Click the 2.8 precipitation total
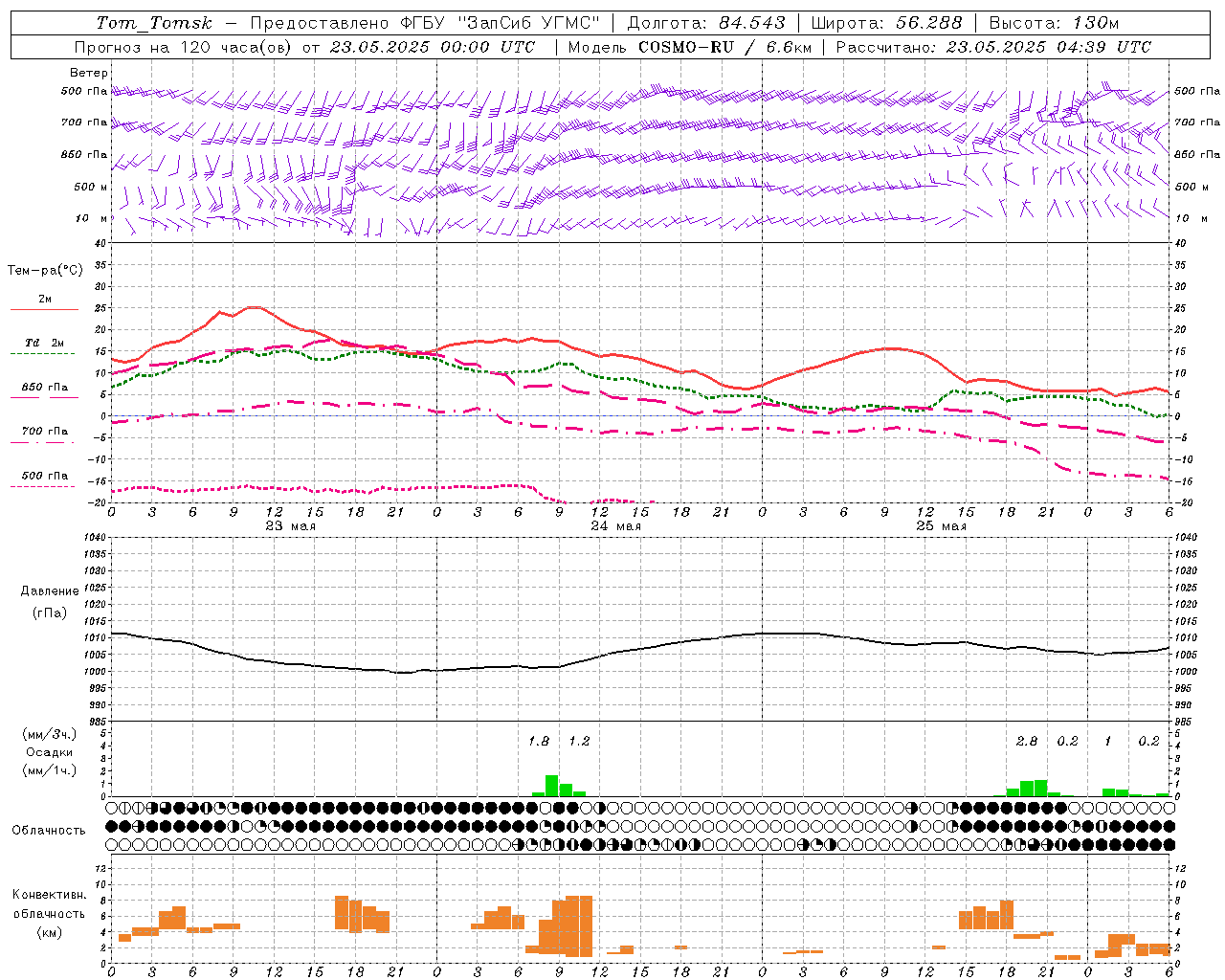 click(1027, 741)
